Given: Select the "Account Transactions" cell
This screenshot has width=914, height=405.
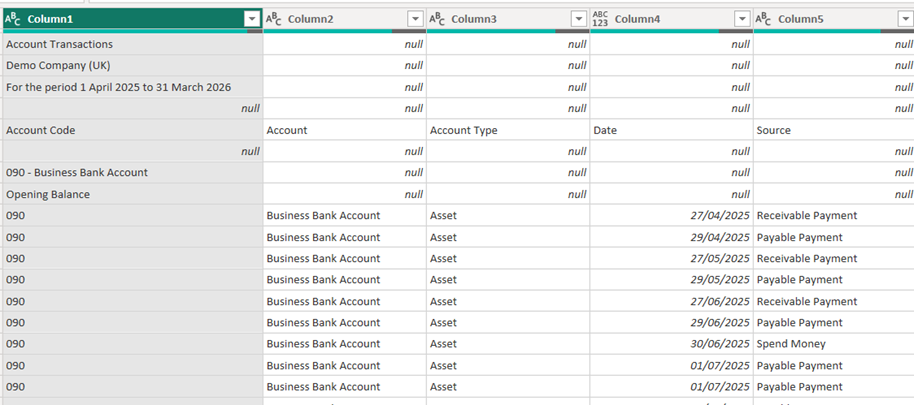Looking at the screenshot, I should pyautogui.click(x=59, y=44).
